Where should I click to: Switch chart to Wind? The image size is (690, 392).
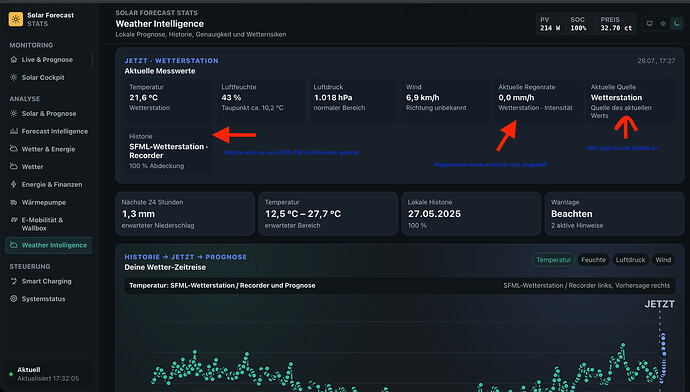(663, 260)
